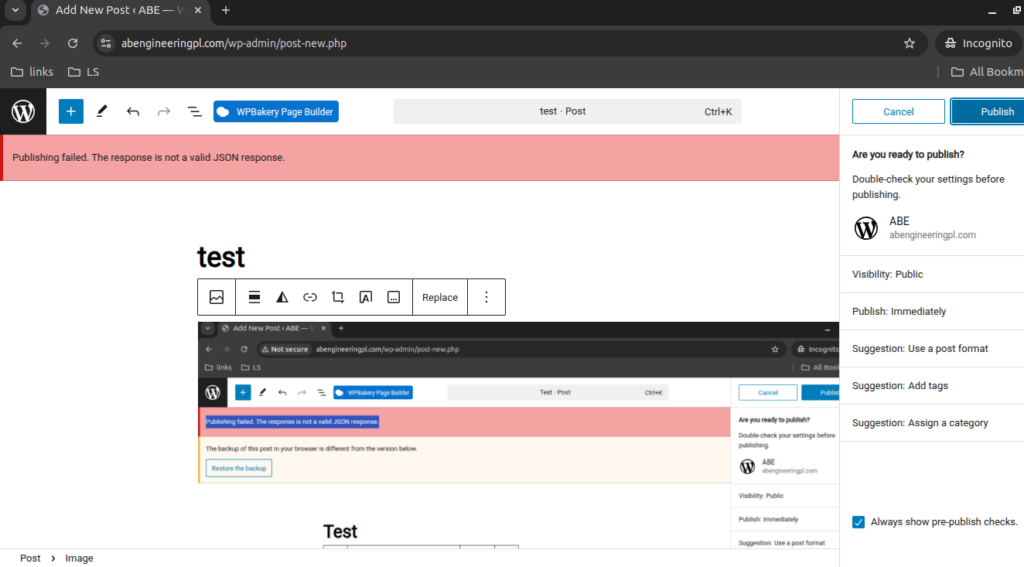Viewport: 1024px width, 567px height.
Task: Add text over image icon
Action: pos(366,297)
